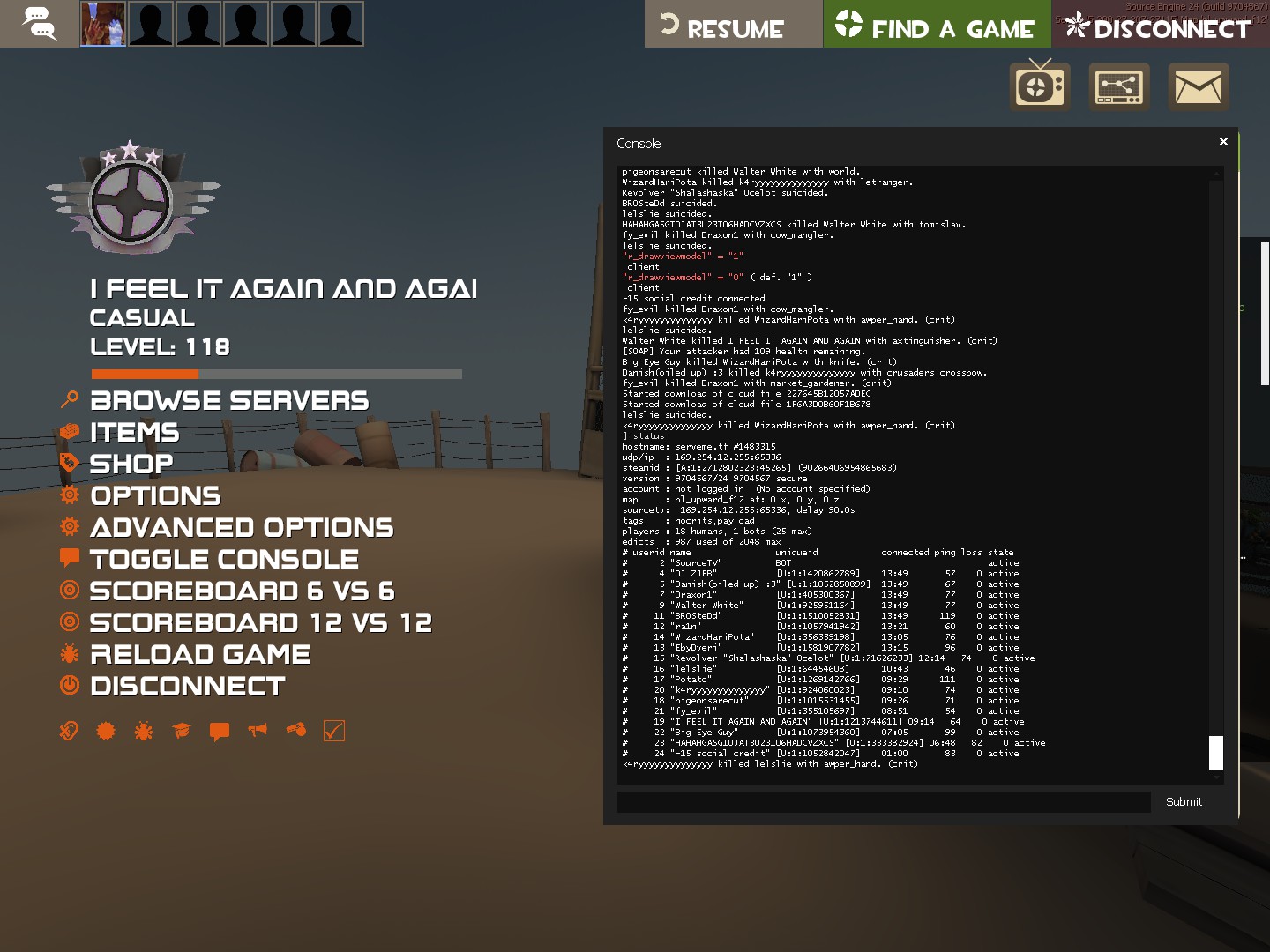Toggle the orange checkmark box
This screenshot has width=1270, height=952.
pos(334,731)
